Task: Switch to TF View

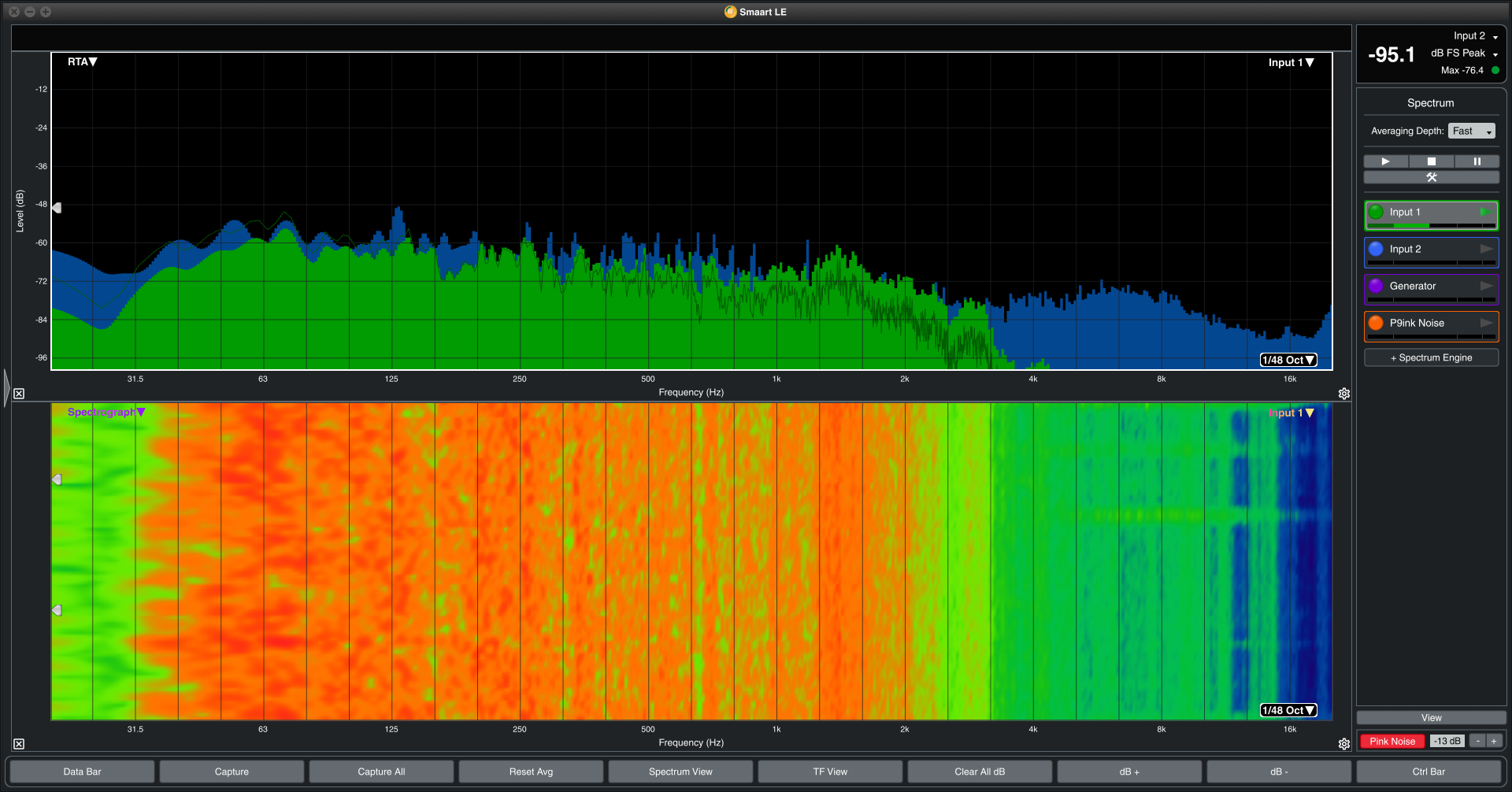Action: pyautogui.click(x=830, y=772)
